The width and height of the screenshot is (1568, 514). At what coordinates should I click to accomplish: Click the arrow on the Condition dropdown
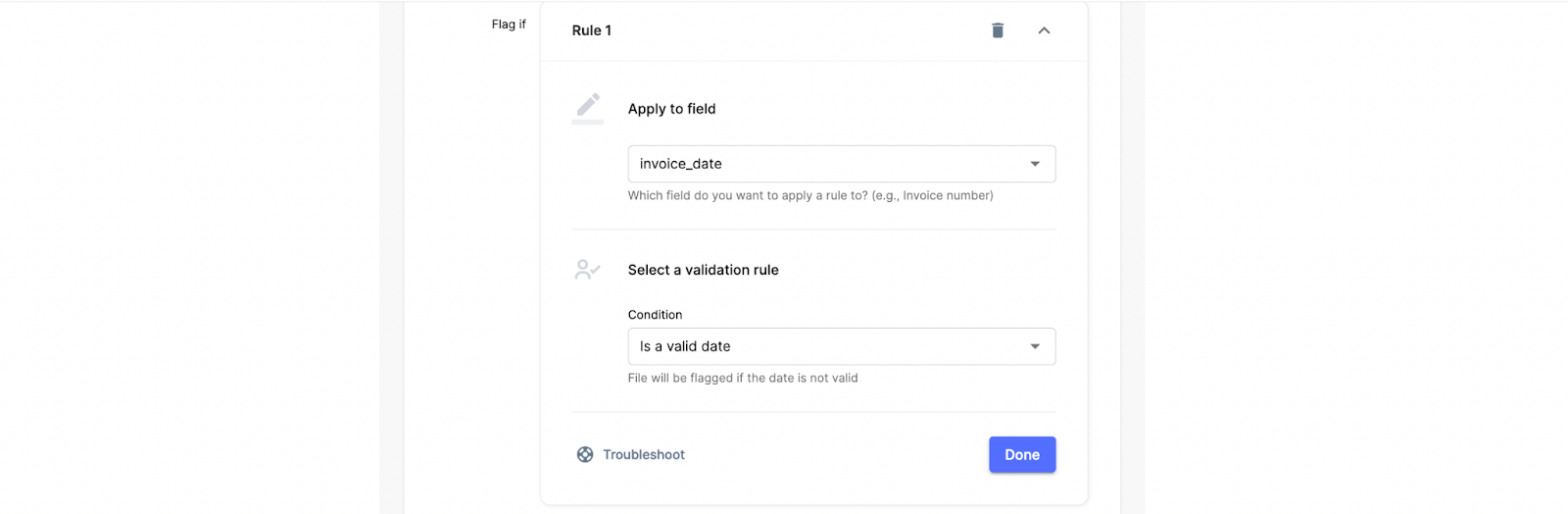[1035, 346]
